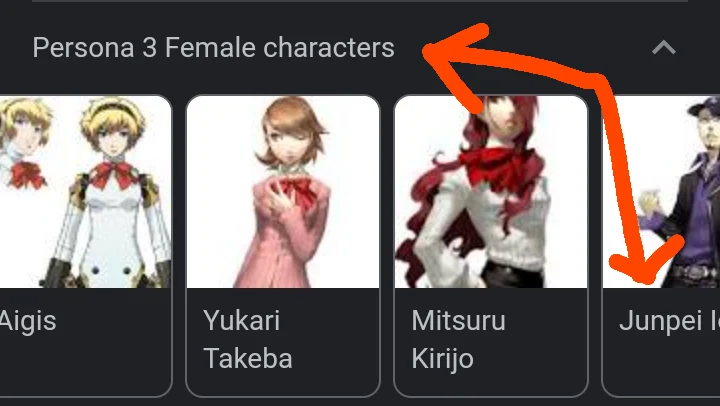Click Yukari's brown hair in portrait
Viewport: 720px width, 406px height.
291,124
